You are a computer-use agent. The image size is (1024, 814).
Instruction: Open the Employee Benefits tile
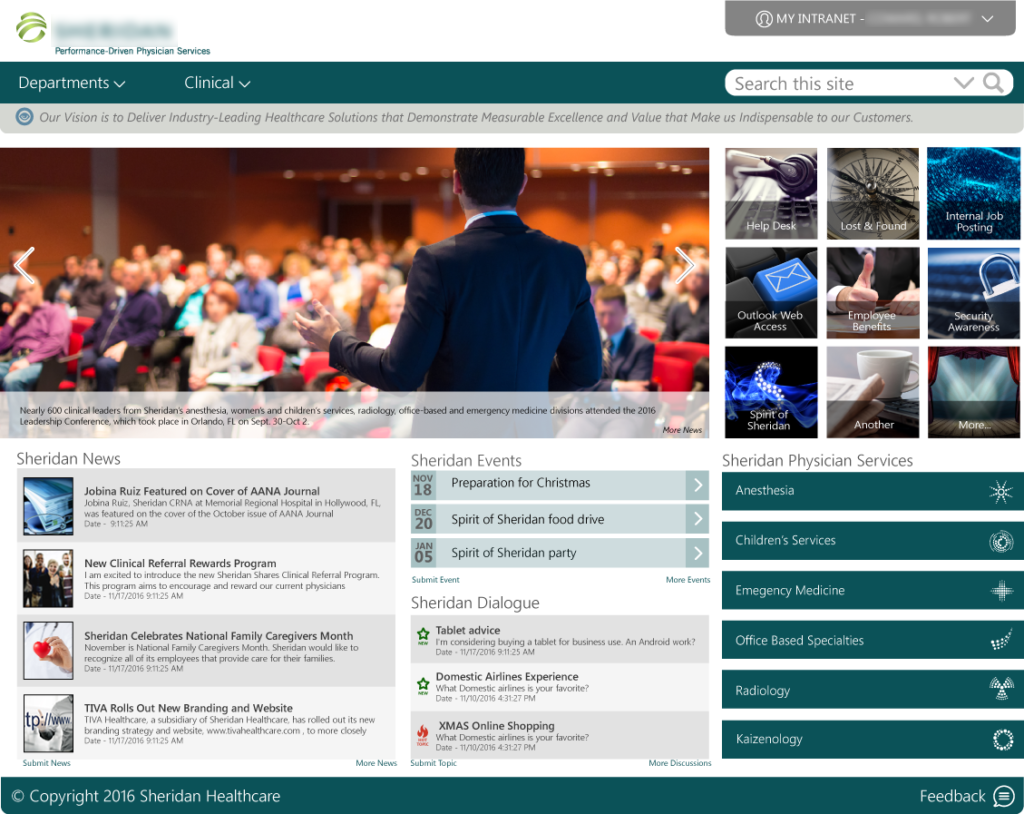872,293
